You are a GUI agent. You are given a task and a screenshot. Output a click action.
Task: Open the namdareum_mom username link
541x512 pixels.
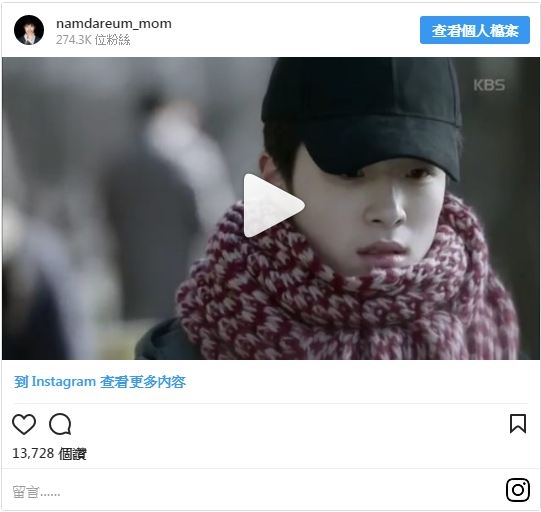(x=114, y=23)
